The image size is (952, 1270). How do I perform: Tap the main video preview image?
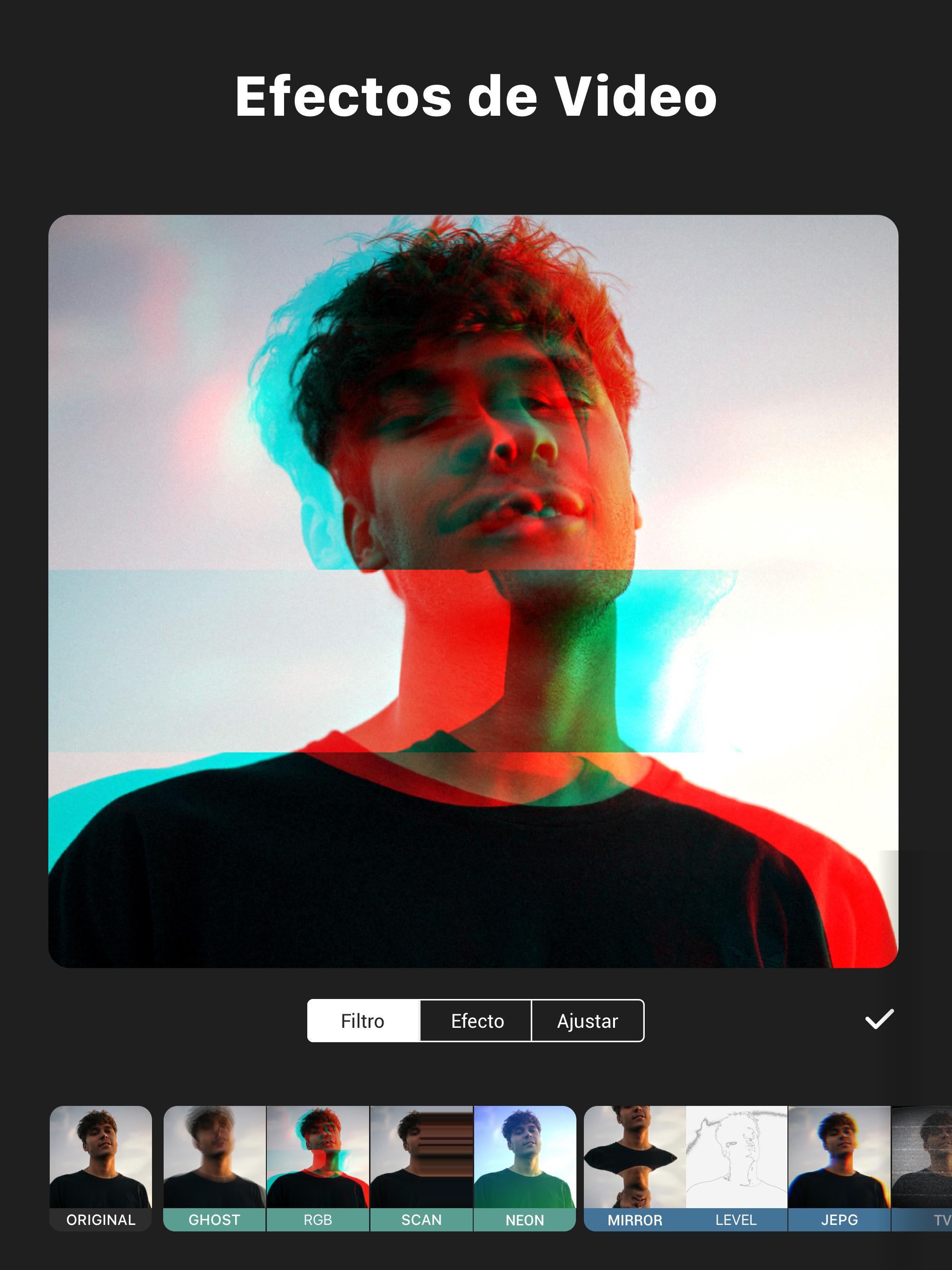(x=473, y=591)
